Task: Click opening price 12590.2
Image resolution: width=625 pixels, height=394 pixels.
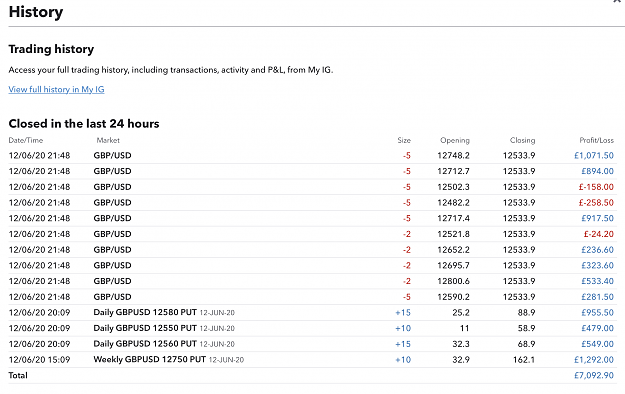Action: 453,297
